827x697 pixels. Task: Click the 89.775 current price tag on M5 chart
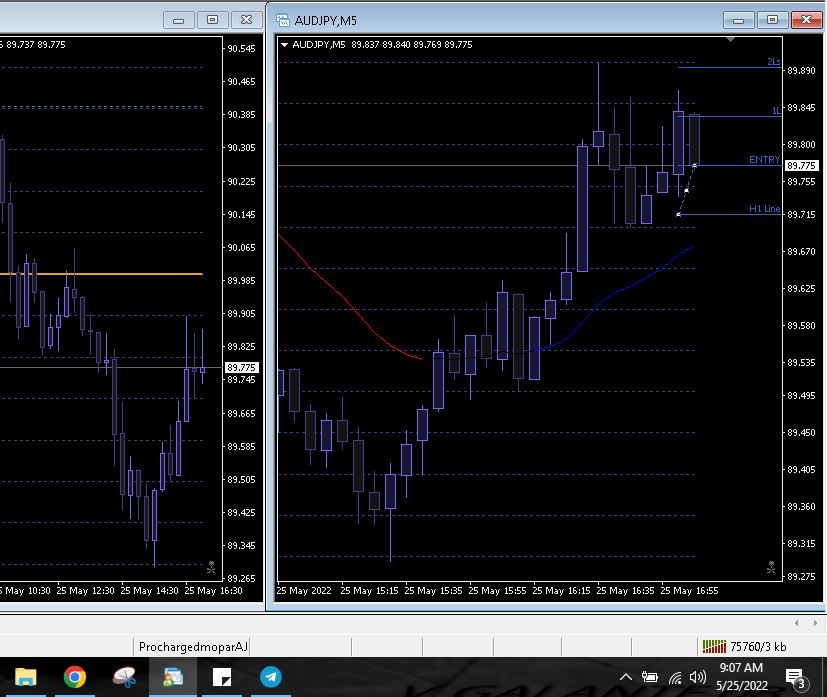point(801,166)
